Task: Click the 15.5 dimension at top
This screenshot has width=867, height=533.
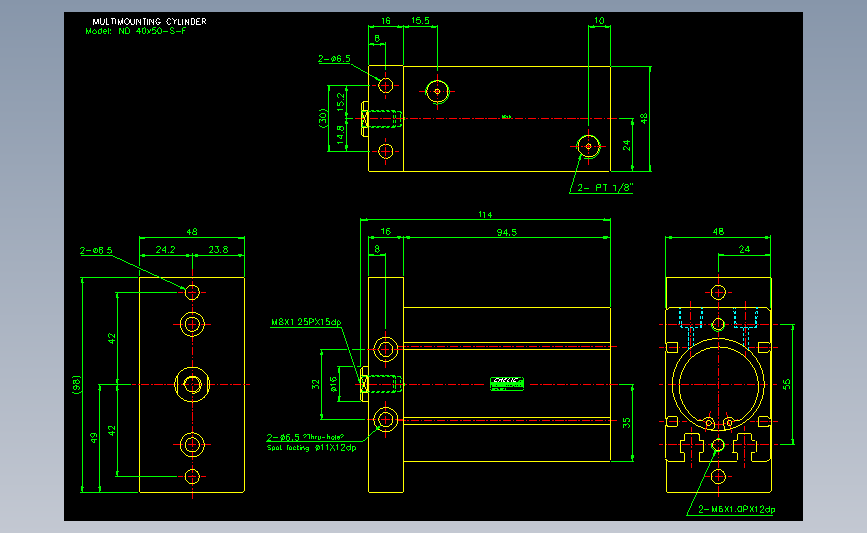Action: coord(420,21)
